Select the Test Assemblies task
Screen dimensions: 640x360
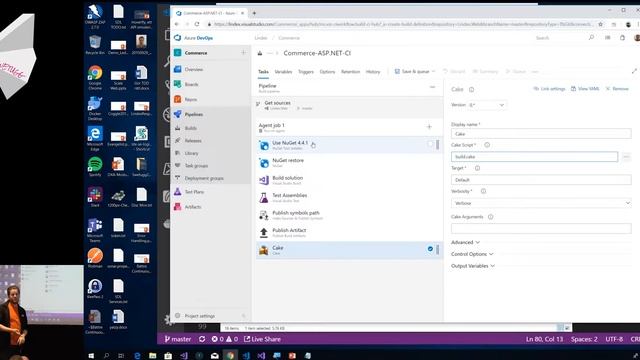(x=349, y=198)
